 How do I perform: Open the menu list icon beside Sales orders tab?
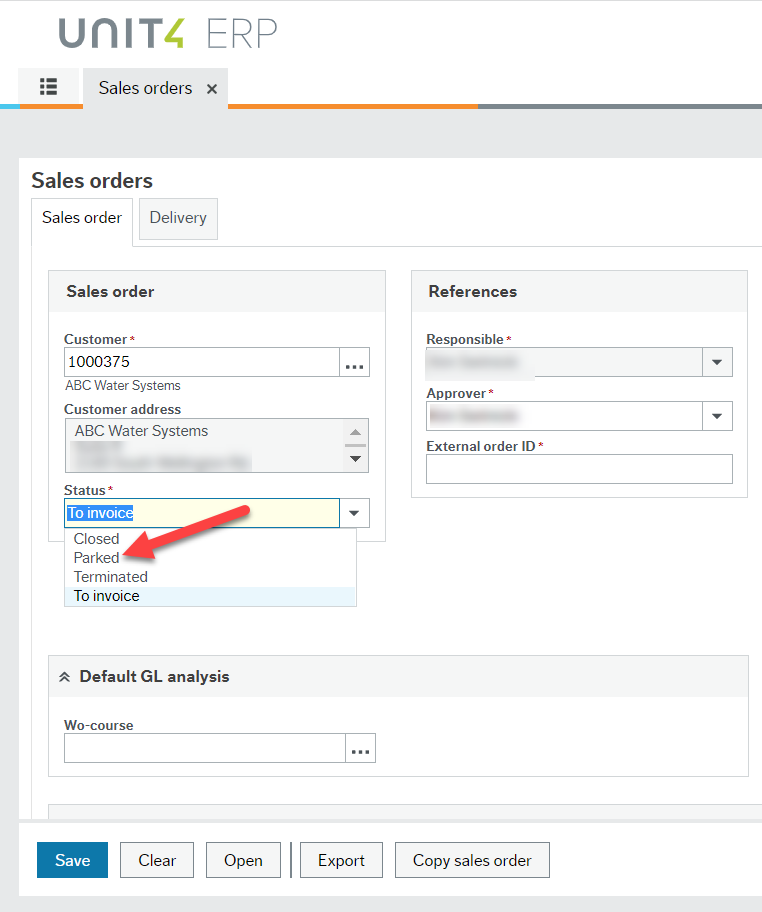pos(48,88)
